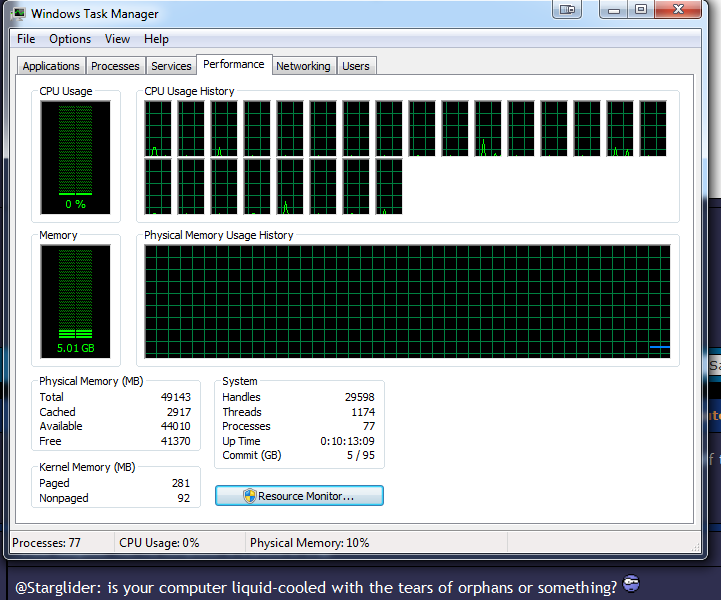Switch to the Users tab

point(356,66)
